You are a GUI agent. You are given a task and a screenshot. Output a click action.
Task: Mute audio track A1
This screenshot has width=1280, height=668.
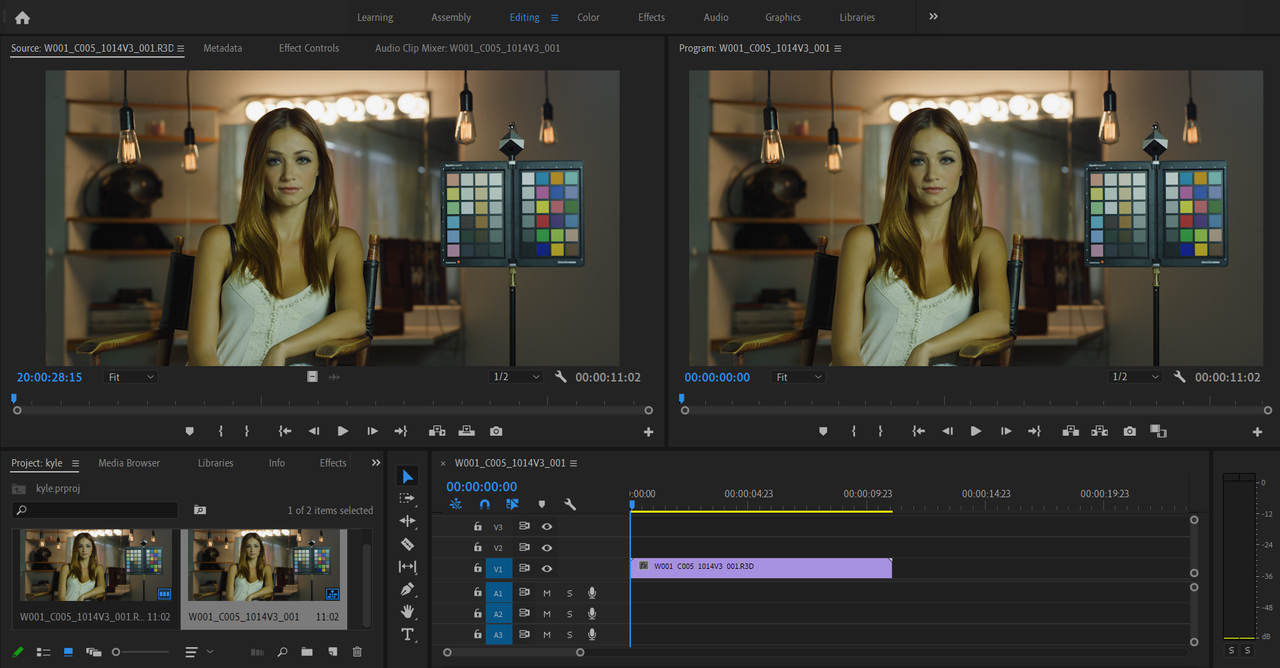click(547, 593)
